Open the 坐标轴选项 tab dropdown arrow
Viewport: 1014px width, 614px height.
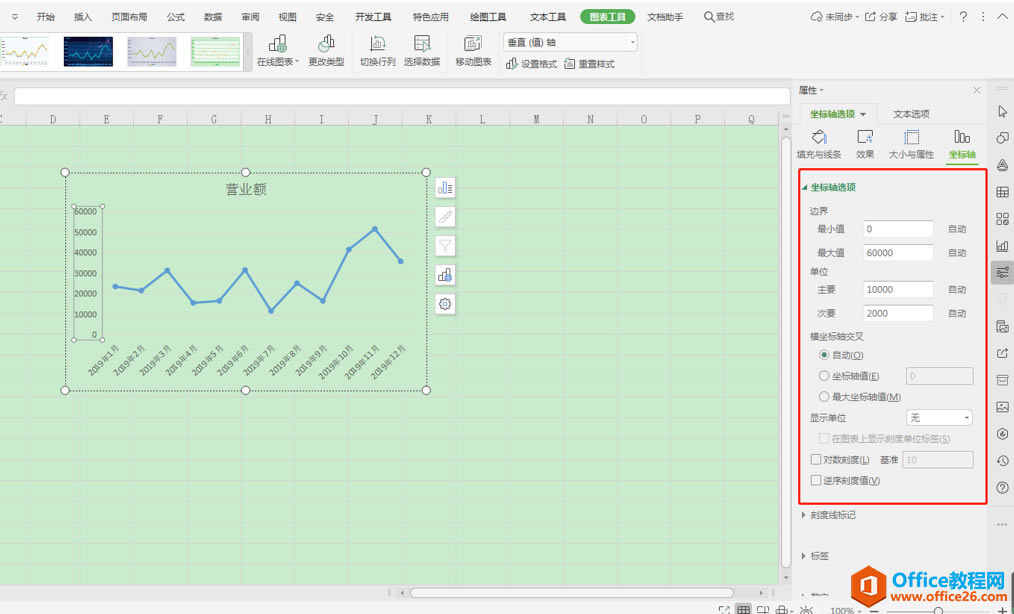pos(863,115)
